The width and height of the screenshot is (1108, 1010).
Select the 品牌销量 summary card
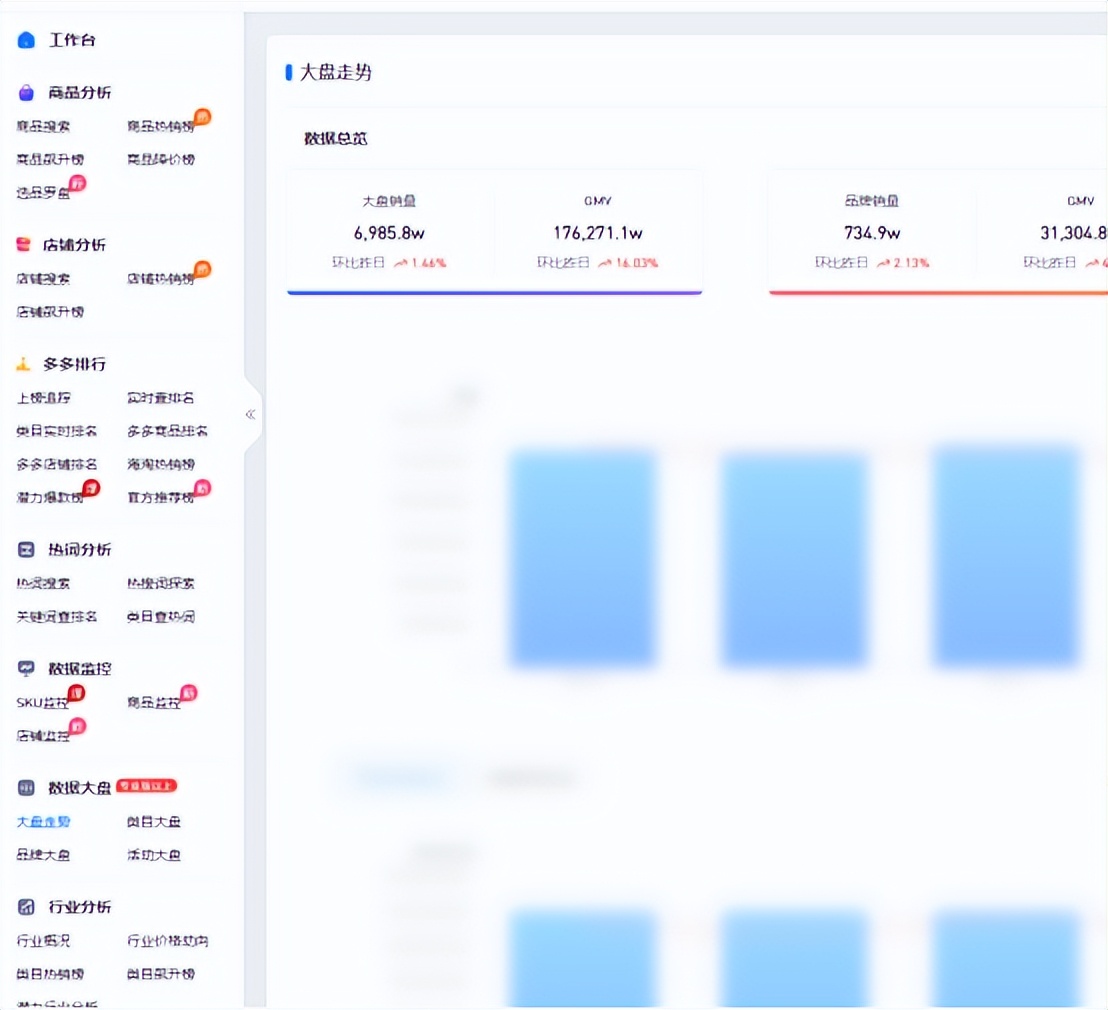pyautogui.click(x=871, y=231)
